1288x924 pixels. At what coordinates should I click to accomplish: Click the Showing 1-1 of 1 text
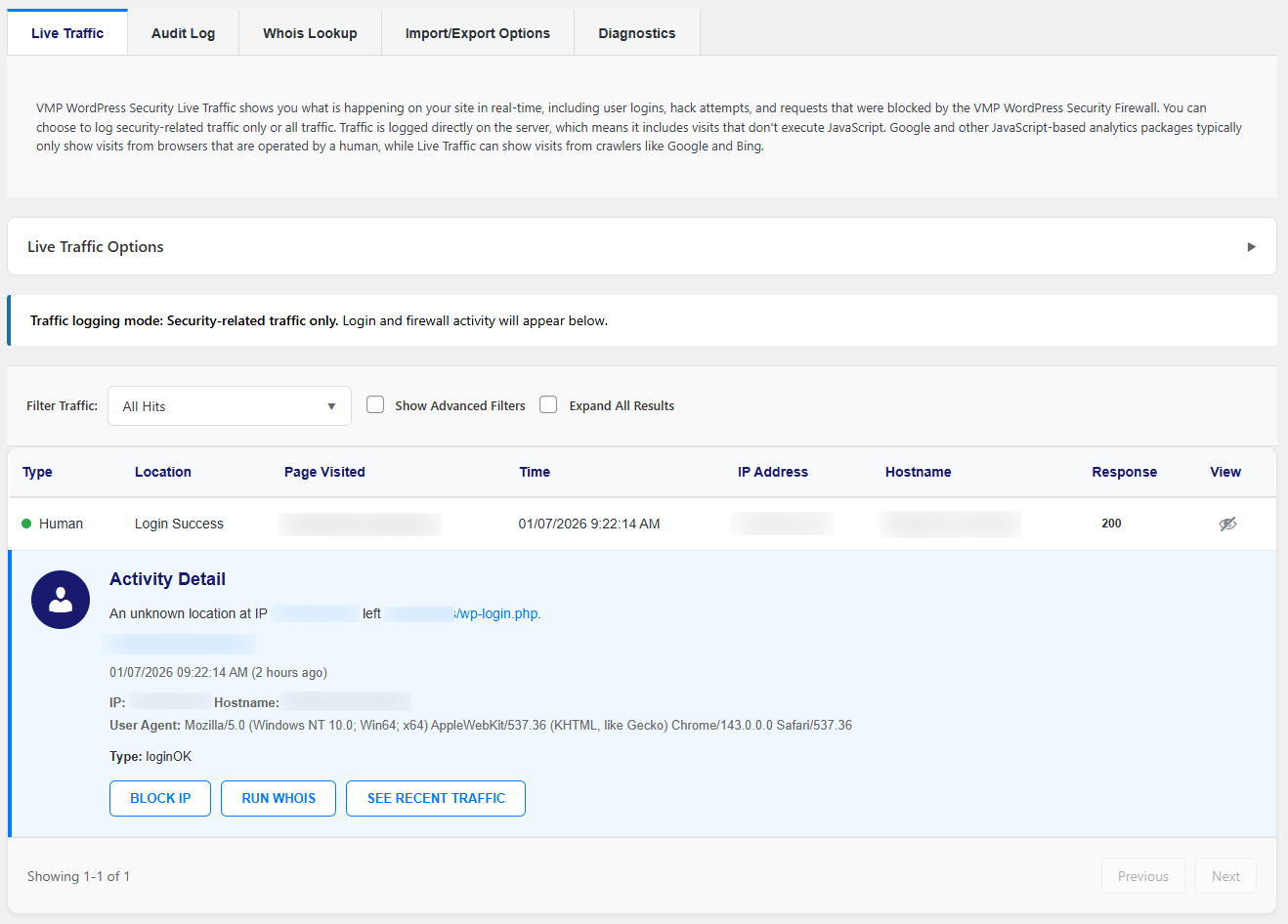(78, 876)
